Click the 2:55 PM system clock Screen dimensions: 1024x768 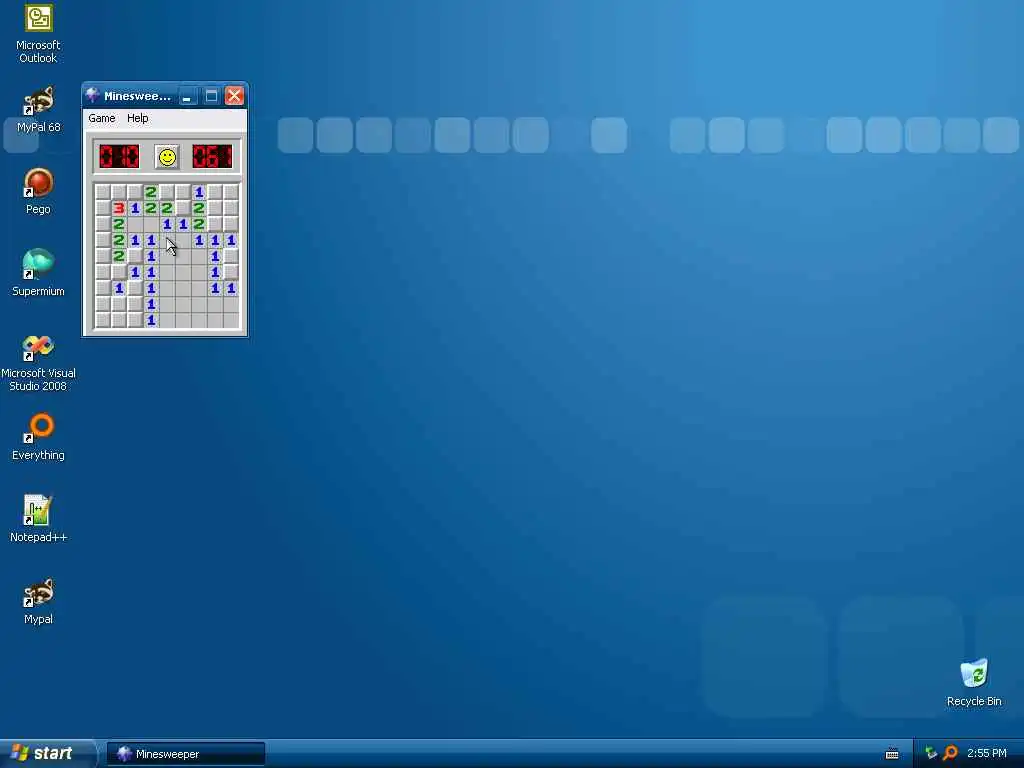[x=987, y=754]
